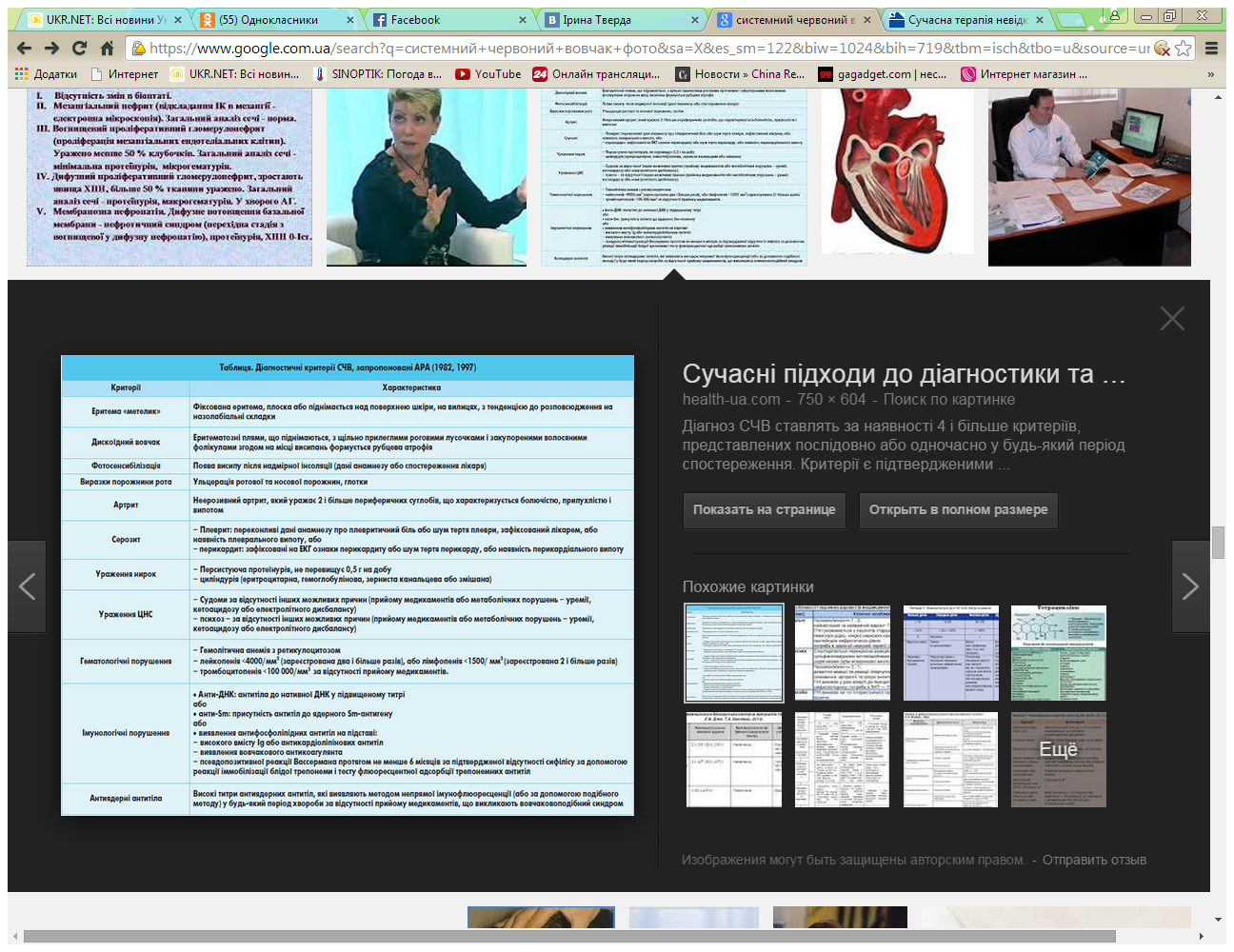Click the extension icon beside the bookmark star

pos(1162,48)
